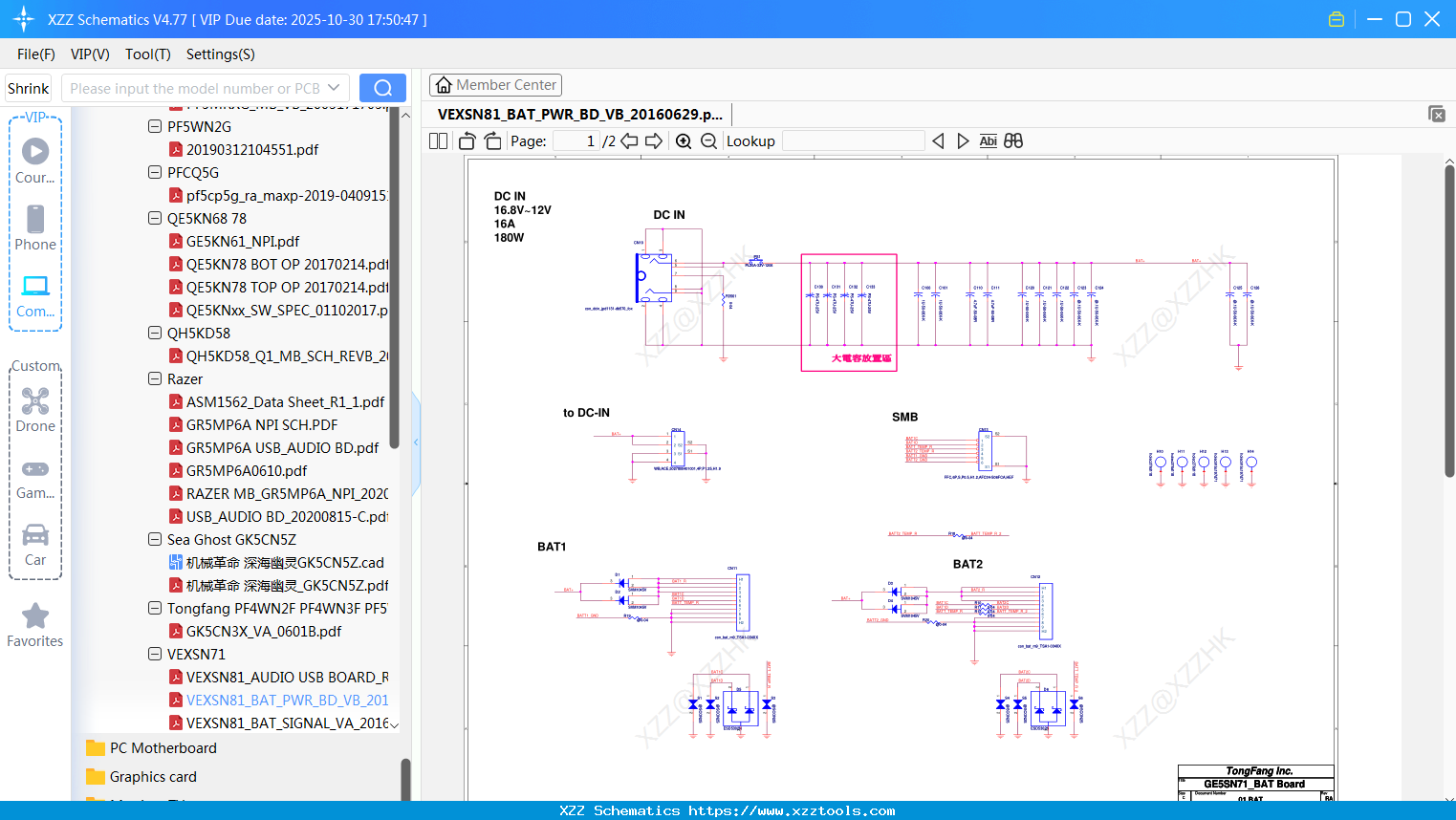Rotate the page clockwise

tap(492, 141)
